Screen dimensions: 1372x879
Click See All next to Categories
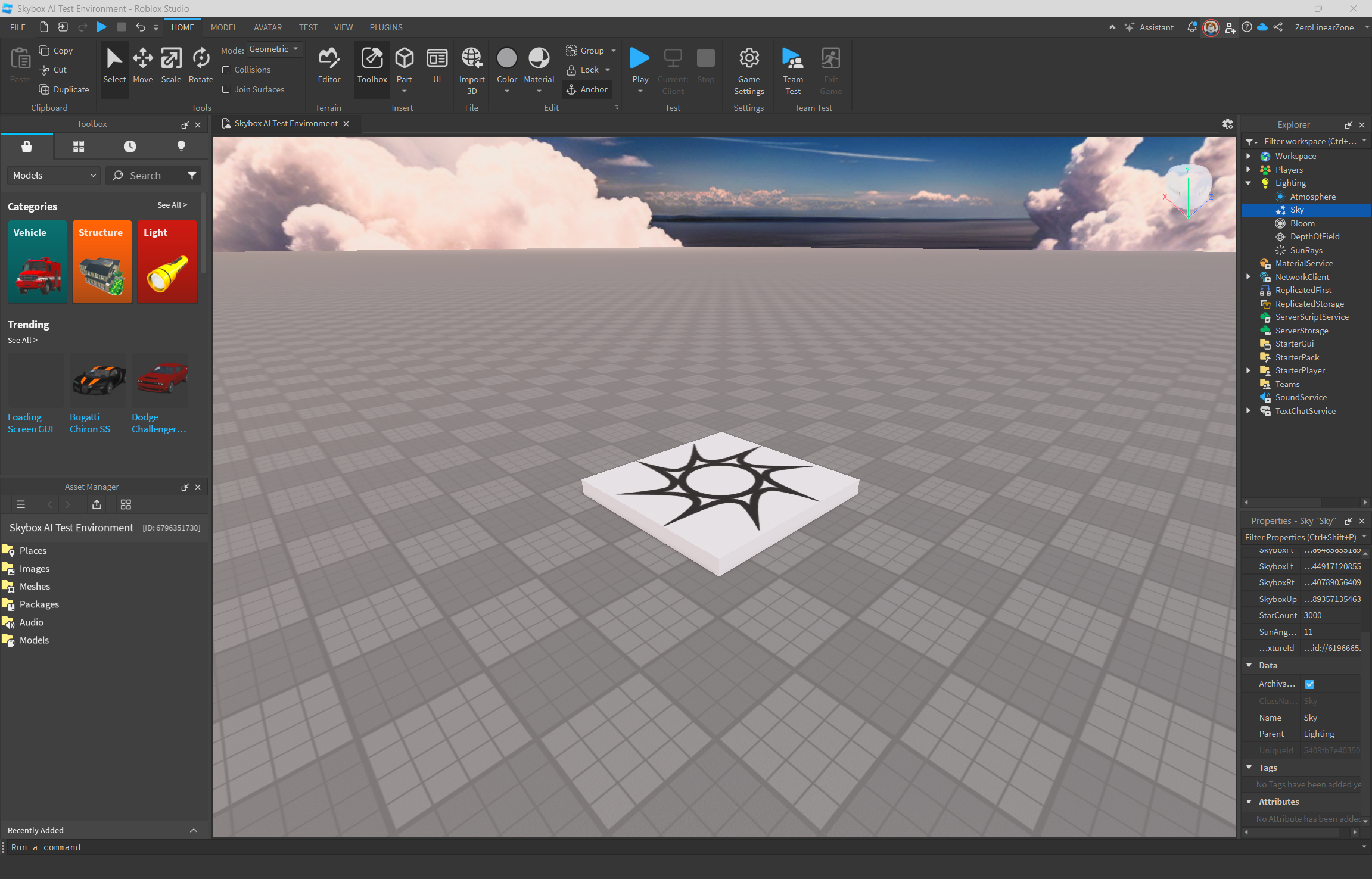click(x=172, y=205)
